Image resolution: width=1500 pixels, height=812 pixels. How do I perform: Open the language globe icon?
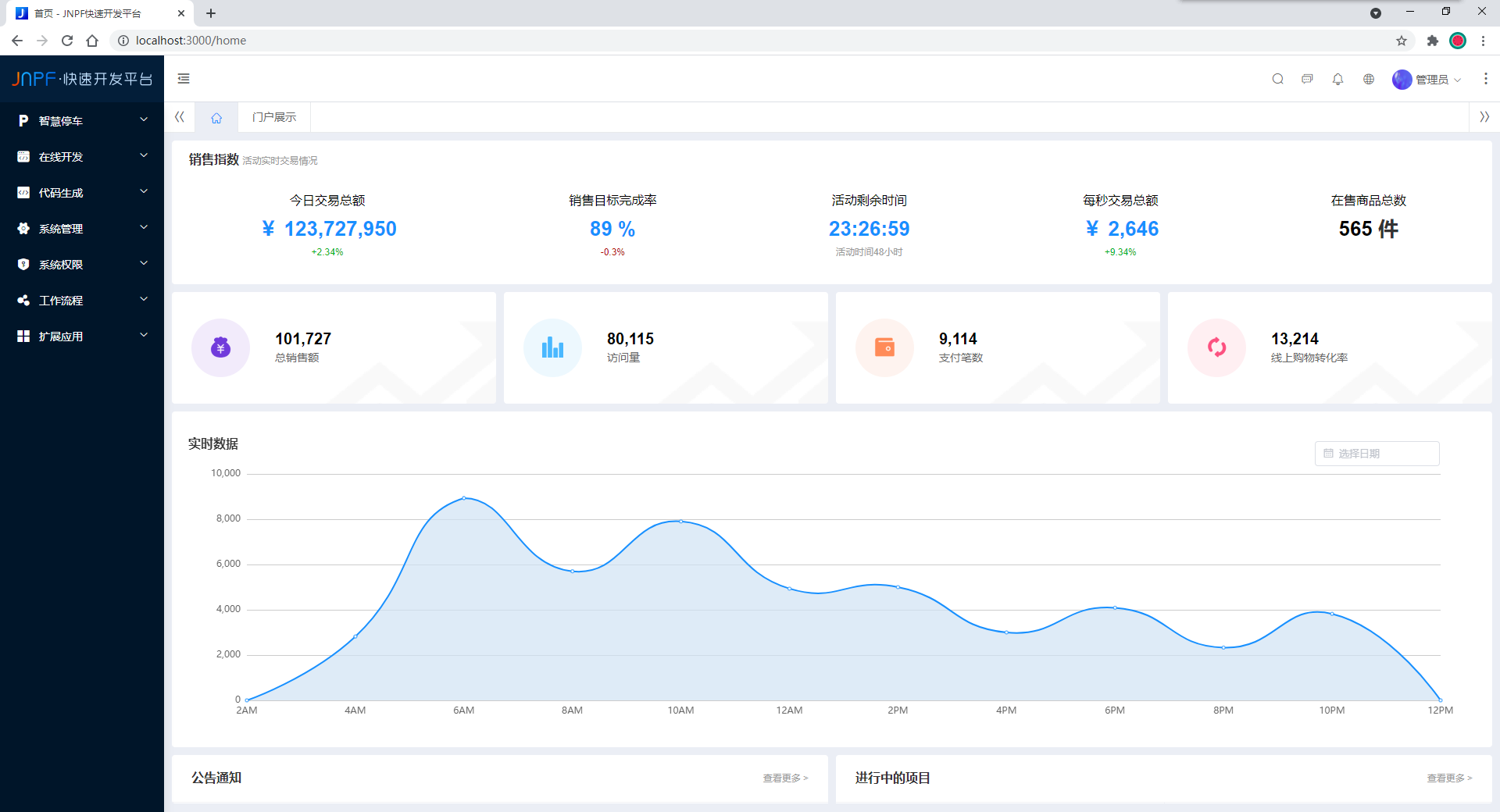pyautogui.click(x=1369, y=79)
